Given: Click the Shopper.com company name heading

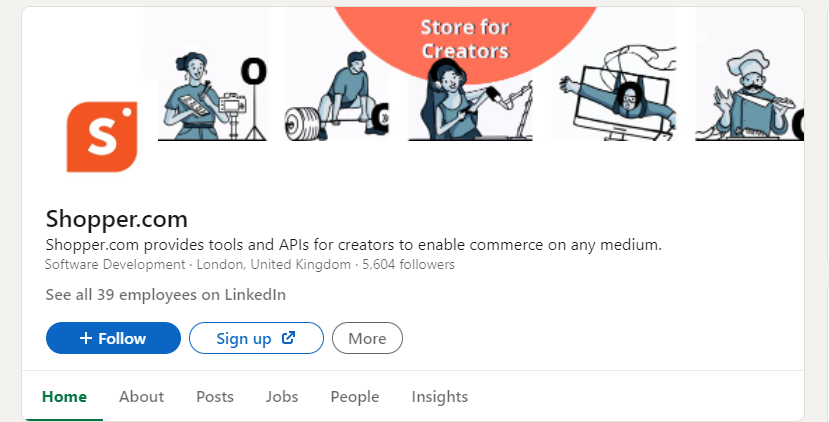Looking at the screenshot, I should pos(117,219).
